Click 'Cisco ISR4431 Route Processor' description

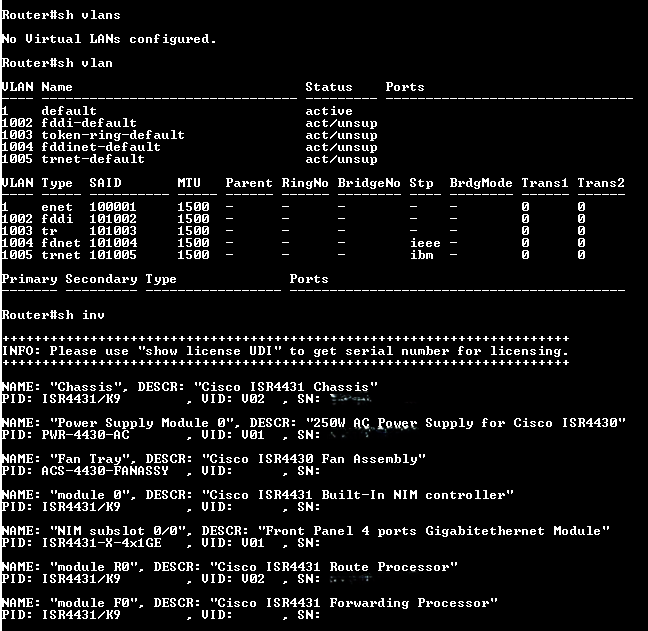[334, 567]
